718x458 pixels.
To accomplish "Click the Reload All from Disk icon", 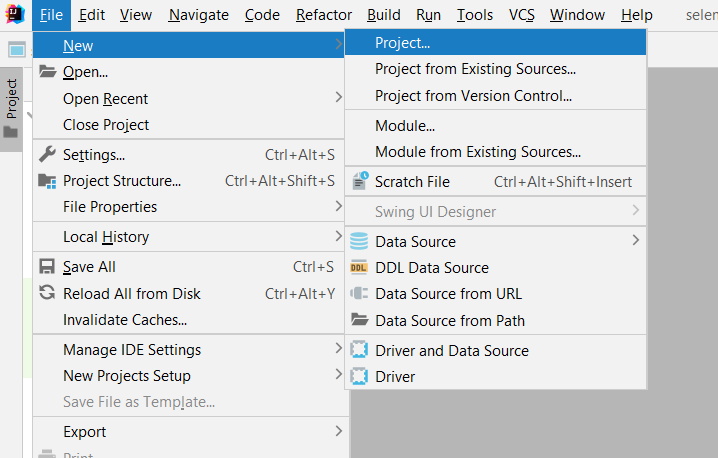I will (x=47, y=294).
